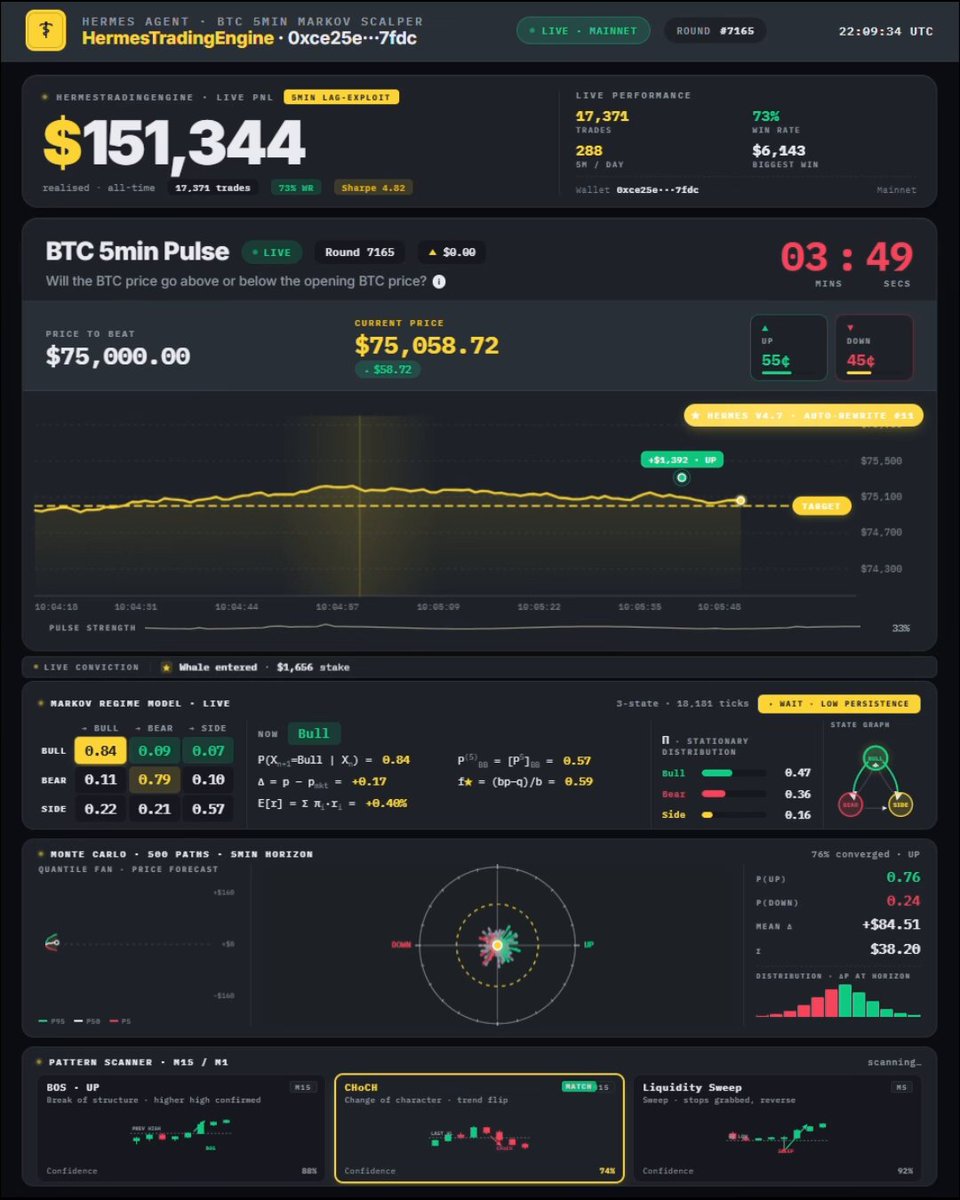Viewport: 960px width, 1200px height.
Task: Click the info icon beside the BTC question
Action: coord(438,282)
